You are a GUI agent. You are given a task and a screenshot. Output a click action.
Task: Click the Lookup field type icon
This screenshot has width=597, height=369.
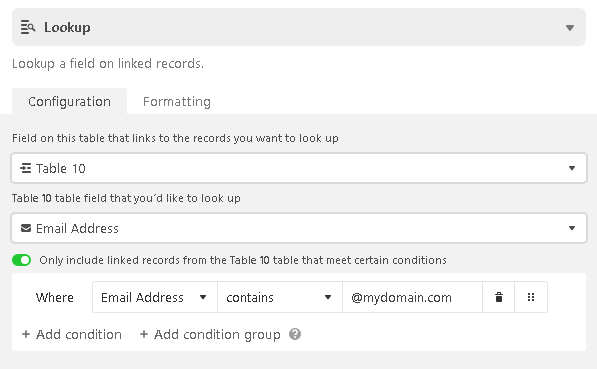click(x=28, y=27)
